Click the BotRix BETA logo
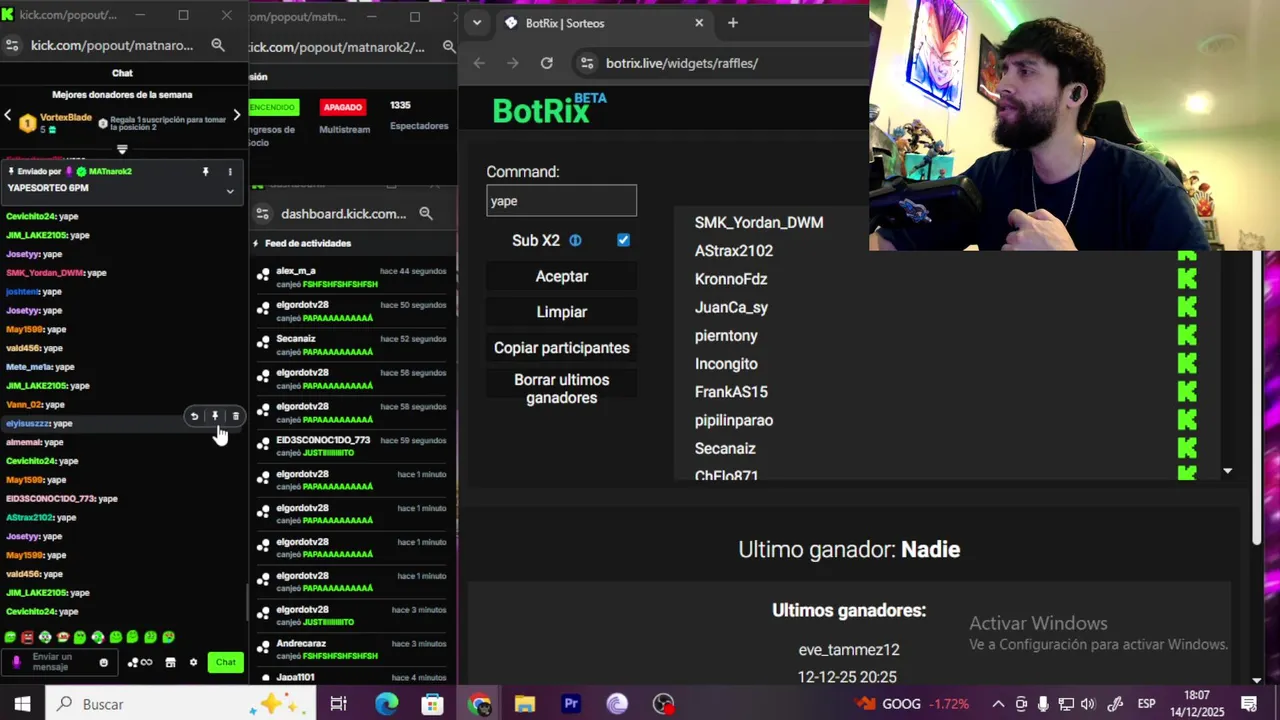1280x720 pixels. [x=549, y=109]
